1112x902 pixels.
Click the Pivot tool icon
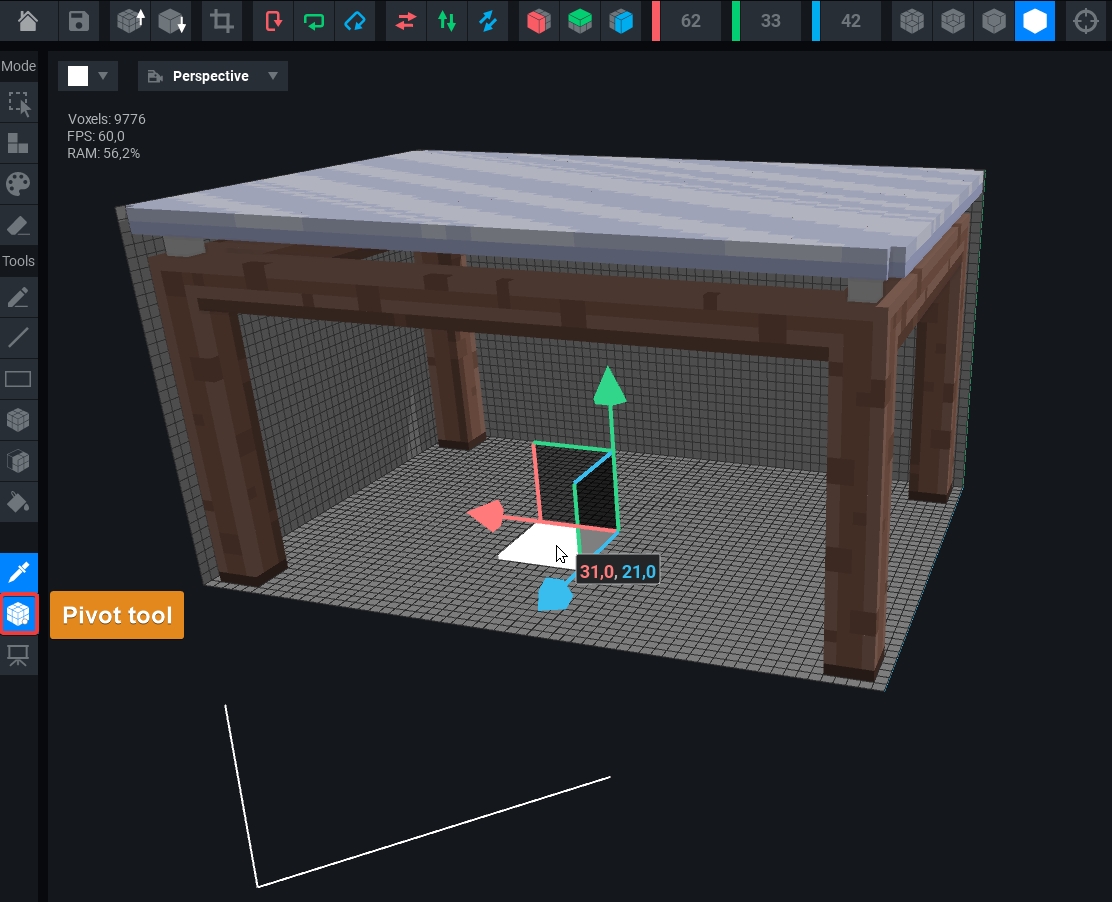pyautogui.click(x=19, y=614)
